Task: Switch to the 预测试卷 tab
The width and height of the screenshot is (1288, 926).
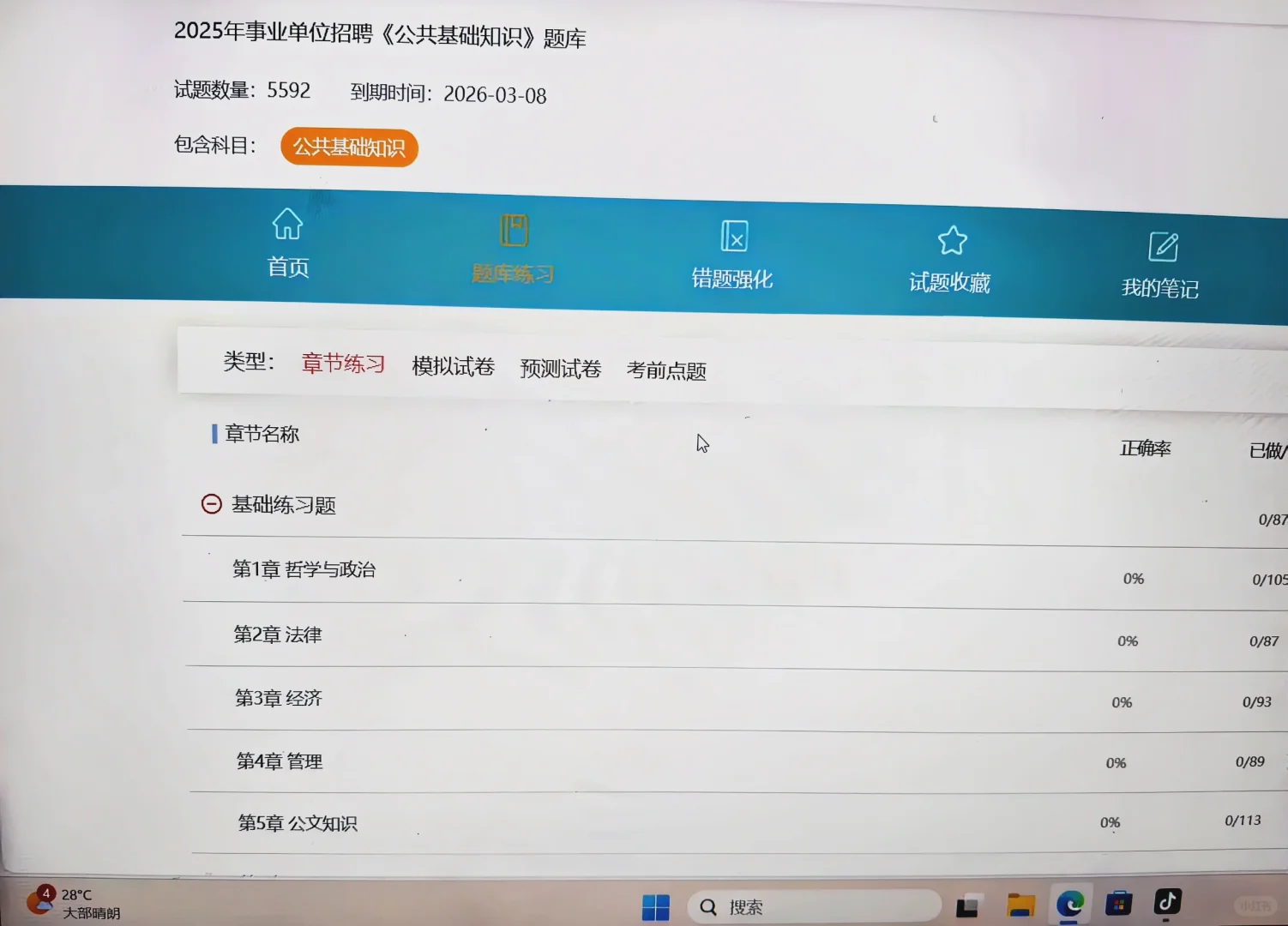Action: tap(559, 369)
